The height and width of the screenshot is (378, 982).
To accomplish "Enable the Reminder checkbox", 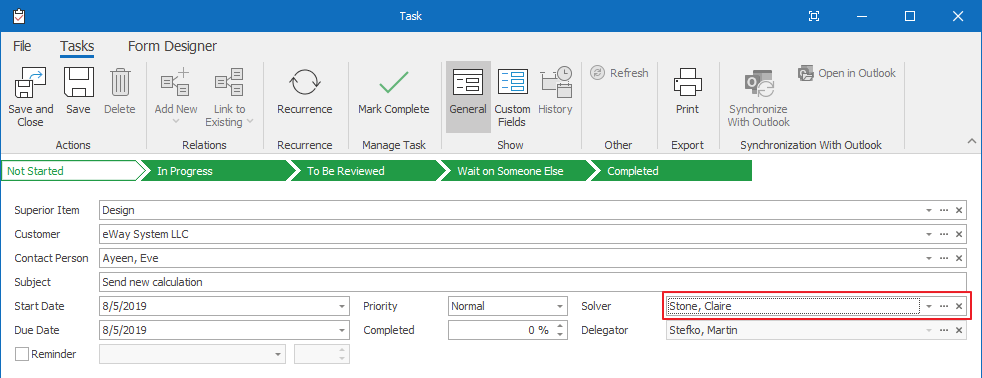I will coord(22,354).
